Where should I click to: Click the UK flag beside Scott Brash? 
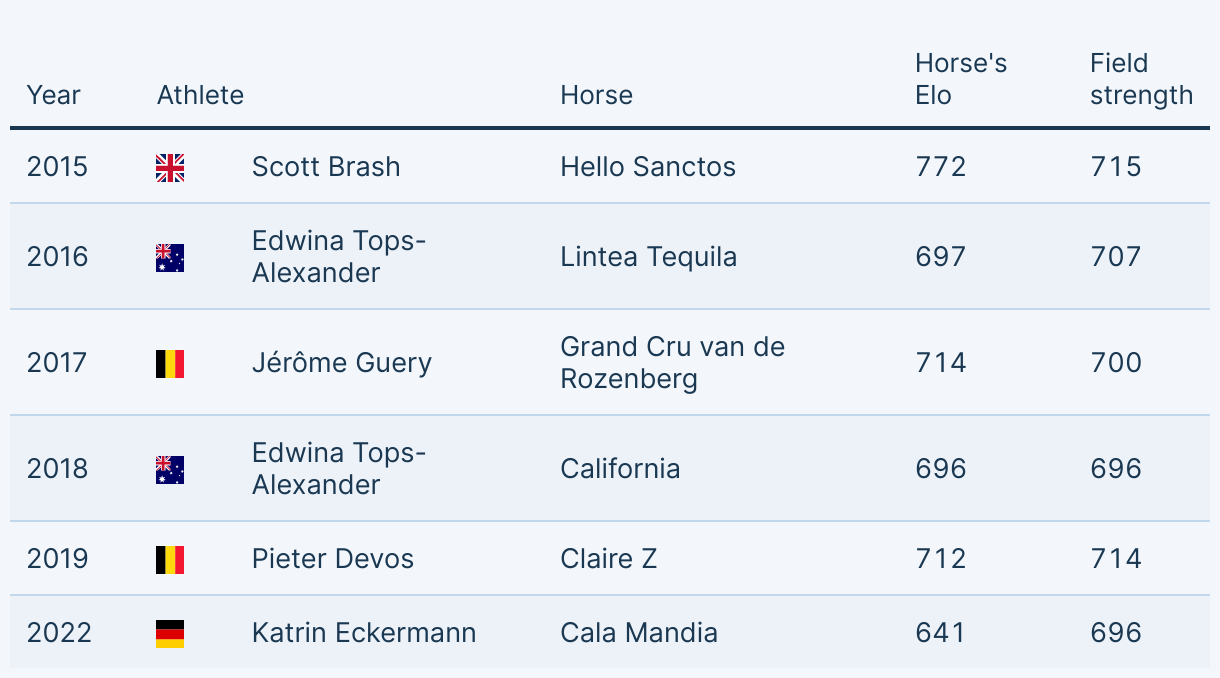coord(170,167)
